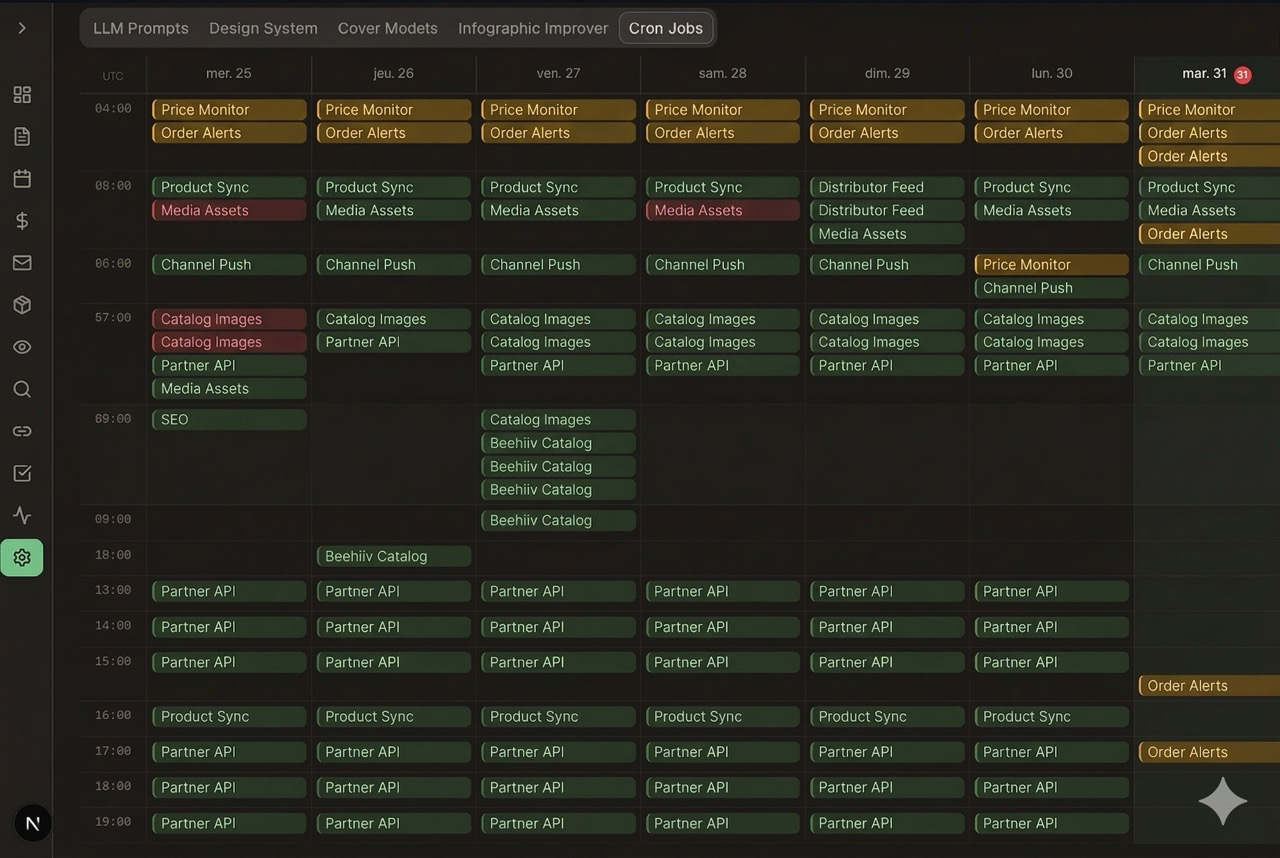The image size is (1280, 858).
Task: Click the round N avatar icon
Action: (33, 824)
